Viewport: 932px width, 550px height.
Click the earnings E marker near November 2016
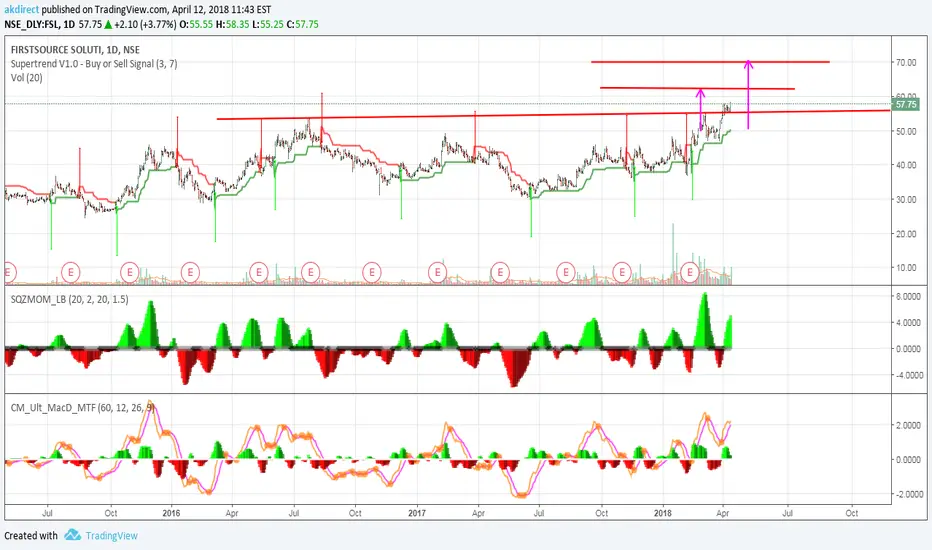click(x=371, y=272)
